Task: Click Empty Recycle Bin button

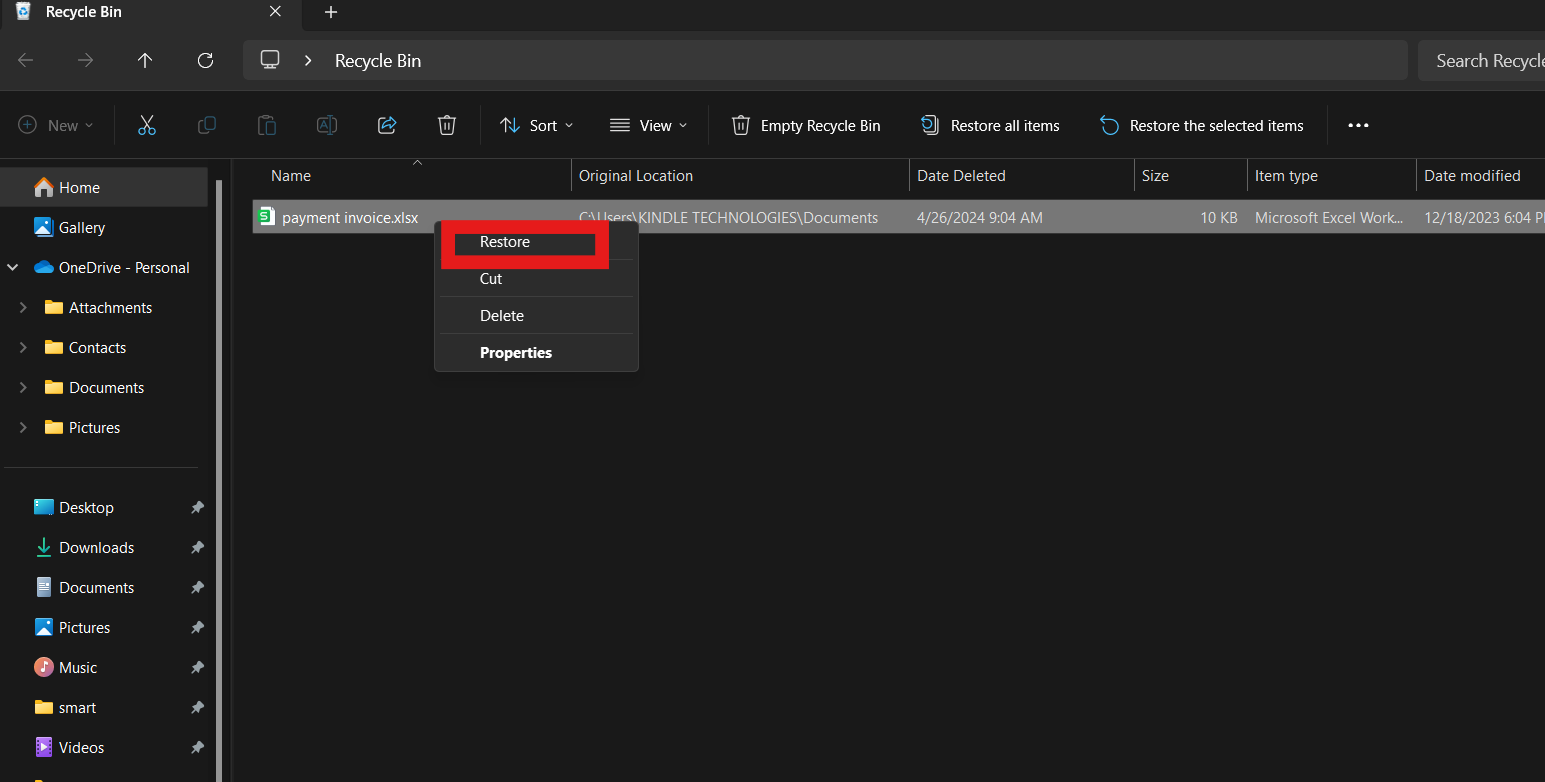Action: (806, 125)
